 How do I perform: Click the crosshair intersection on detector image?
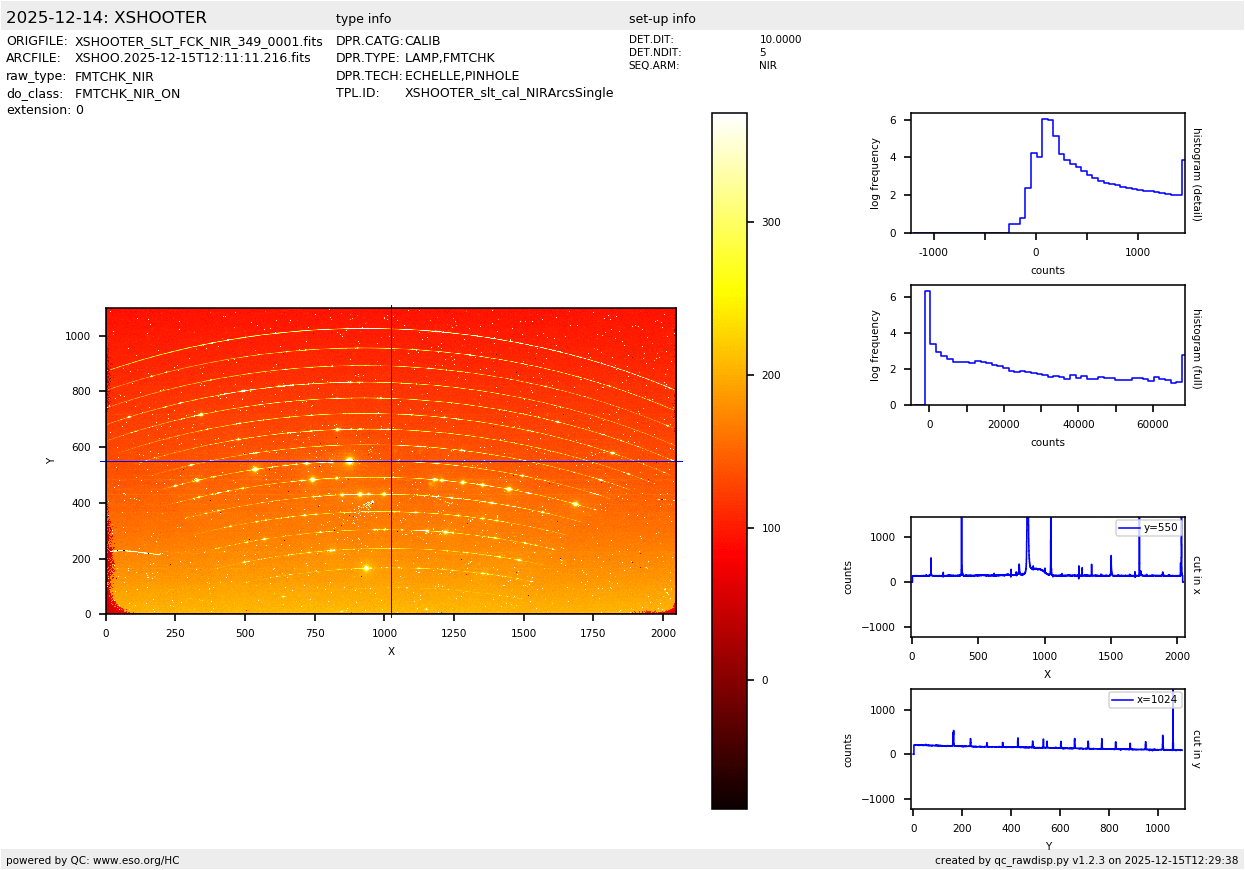[x=391, y=461]
